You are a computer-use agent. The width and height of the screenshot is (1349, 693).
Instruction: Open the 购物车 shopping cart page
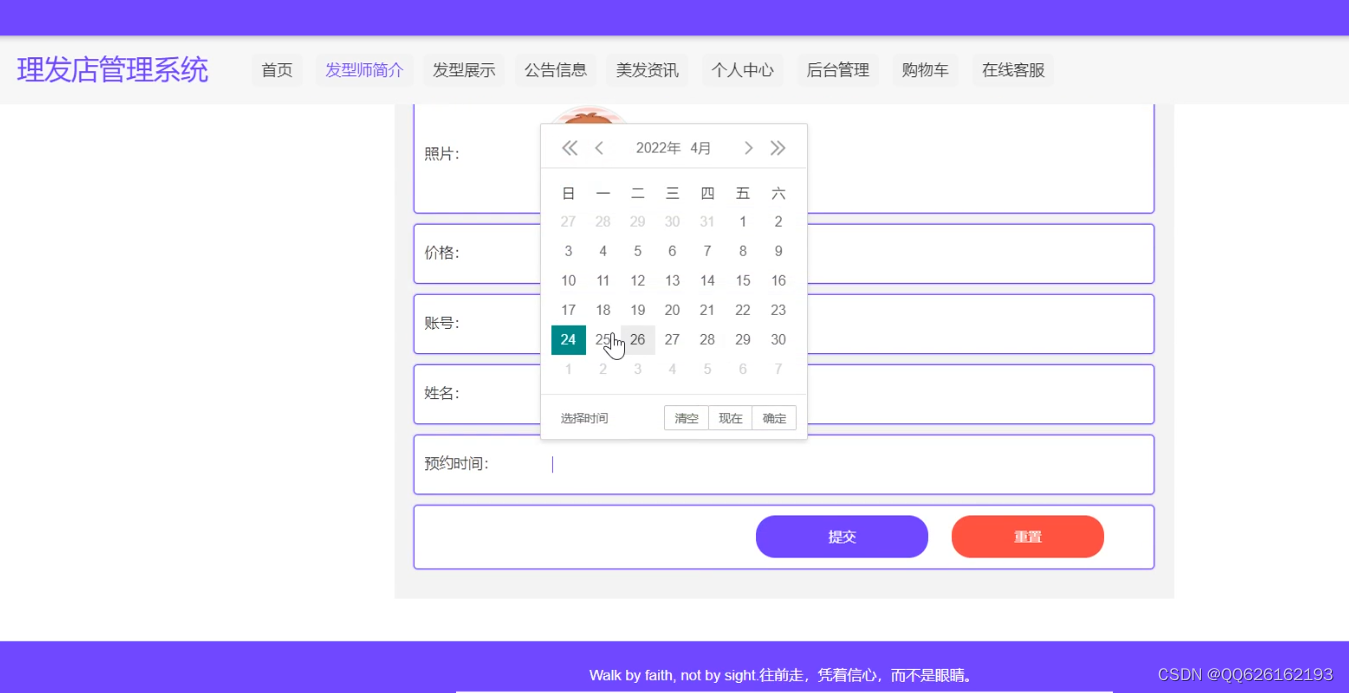pyautogui.click(x=923, y=70)
